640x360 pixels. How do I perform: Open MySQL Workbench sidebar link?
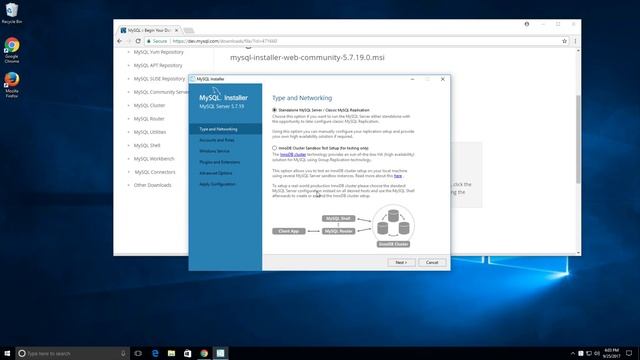(154, 159)
